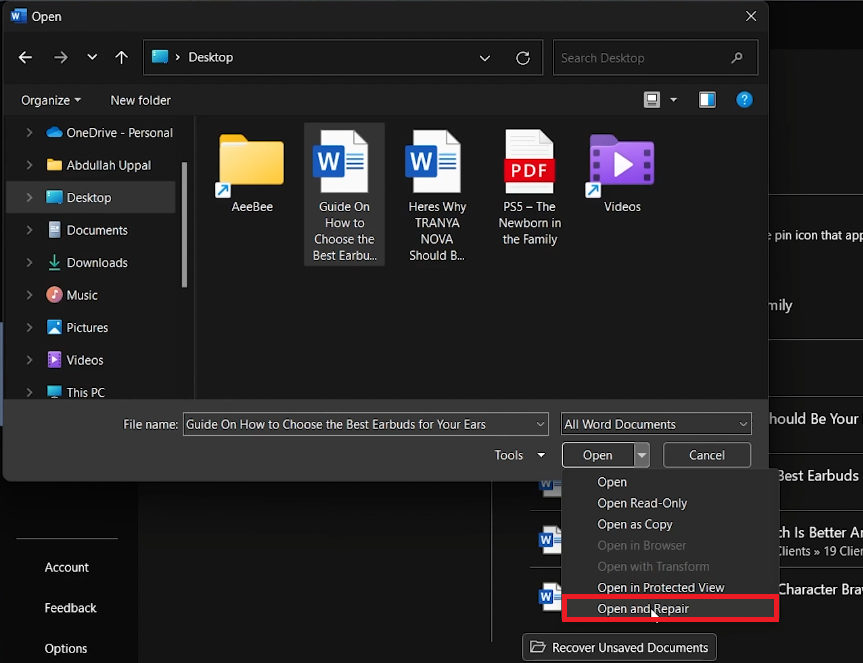
Task: Toggle the preview pane
Action: click(707, 100)
